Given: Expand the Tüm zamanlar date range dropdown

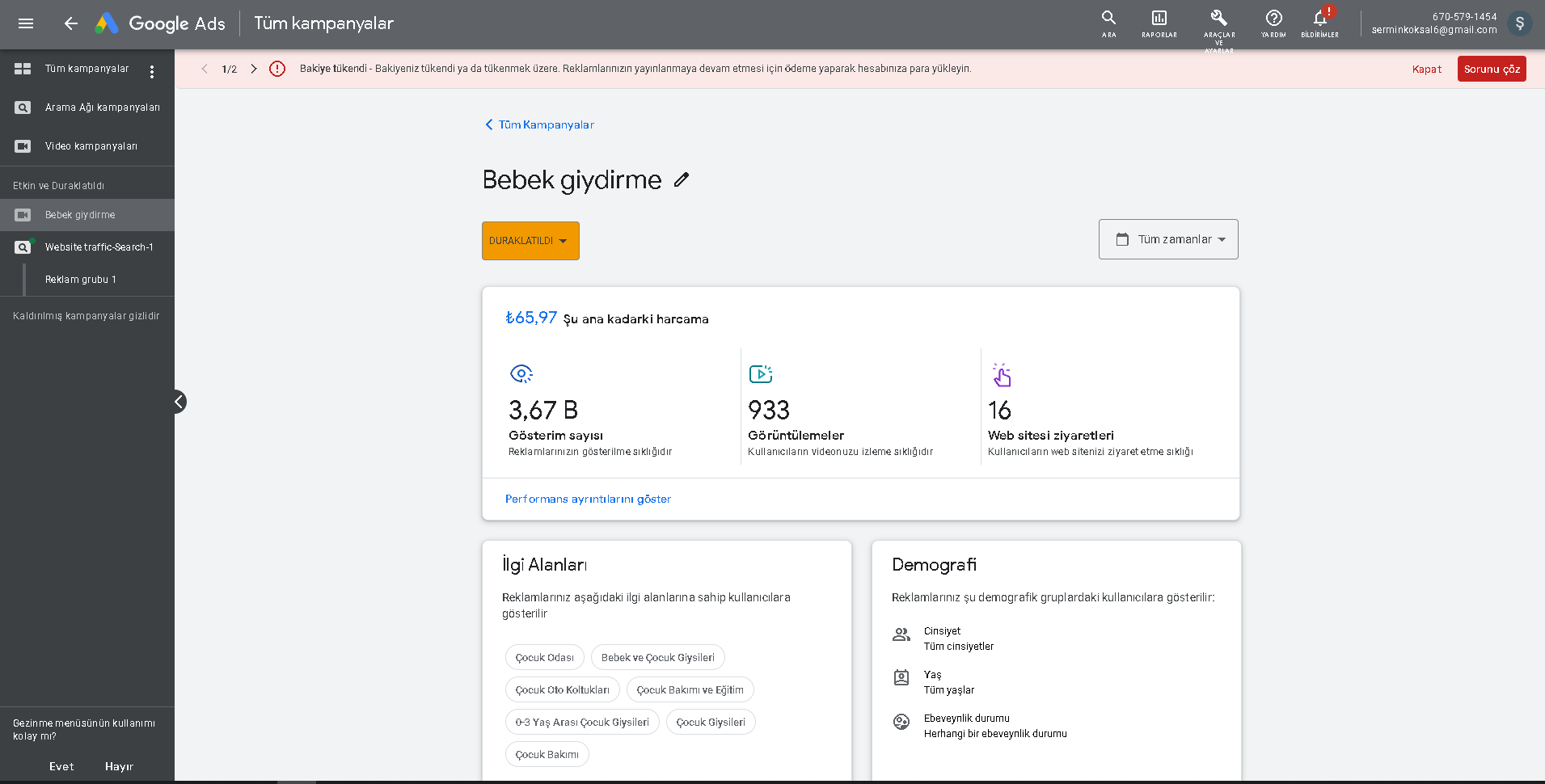Looking at the screenshot, I should 1168,239.
